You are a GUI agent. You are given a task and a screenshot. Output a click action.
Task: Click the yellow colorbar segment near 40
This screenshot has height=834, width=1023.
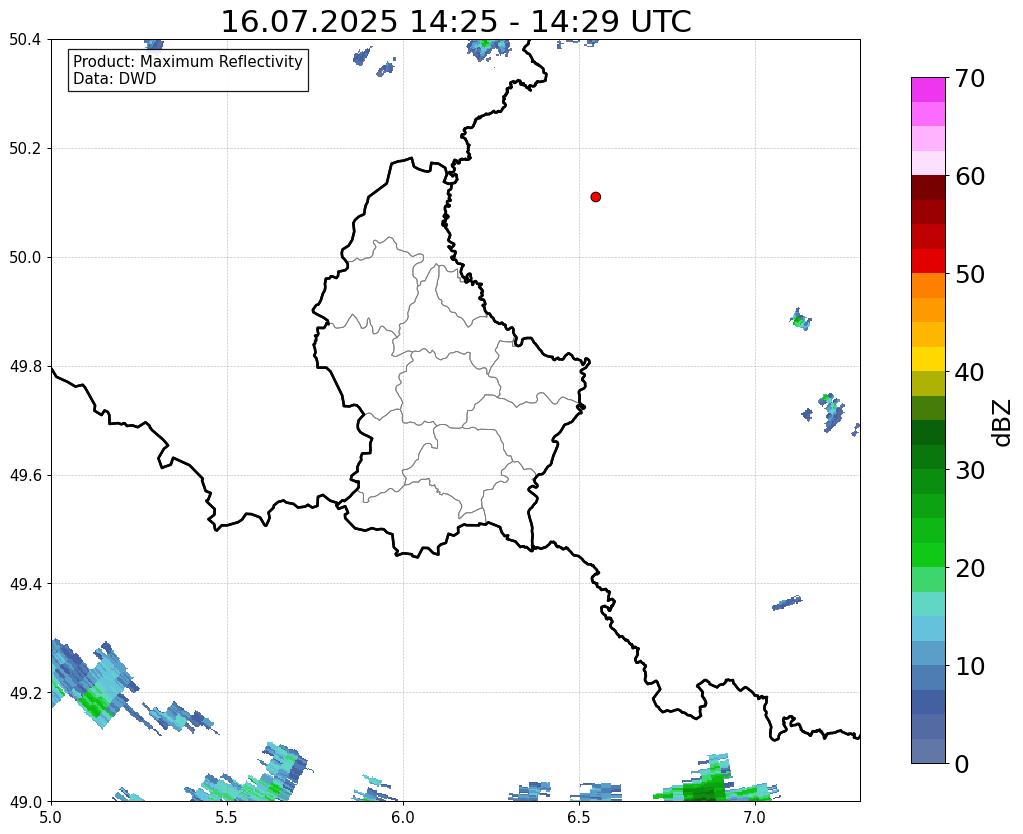[x=928, y=359]
